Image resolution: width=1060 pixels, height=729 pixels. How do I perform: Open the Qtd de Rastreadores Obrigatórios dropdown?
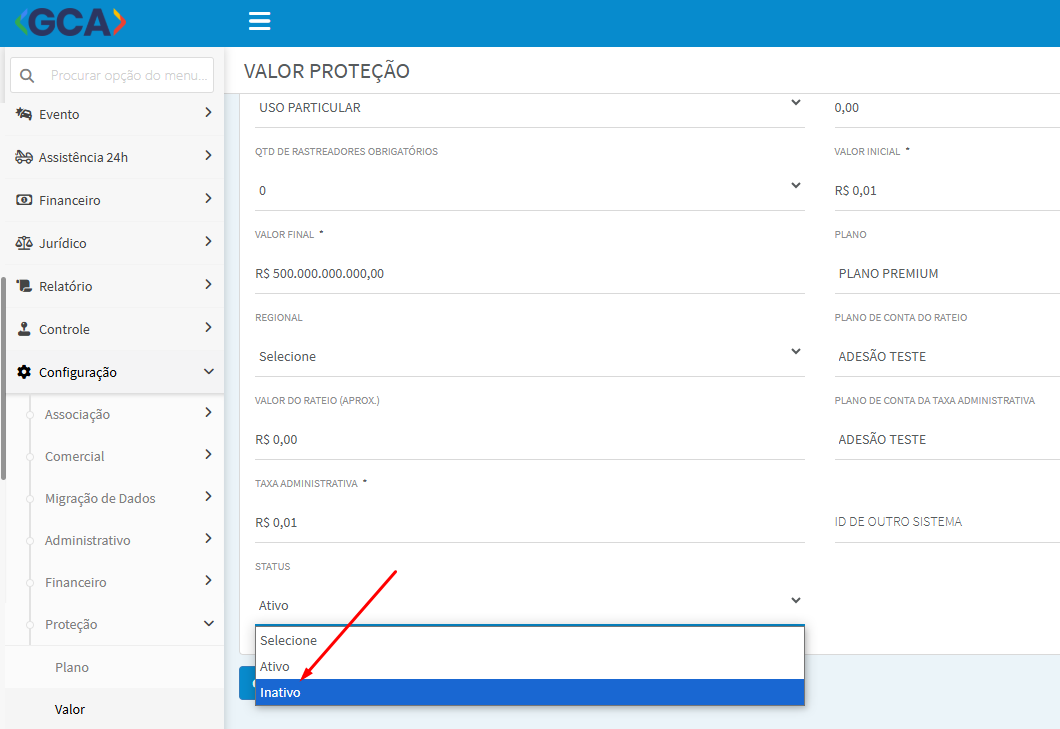529,191
